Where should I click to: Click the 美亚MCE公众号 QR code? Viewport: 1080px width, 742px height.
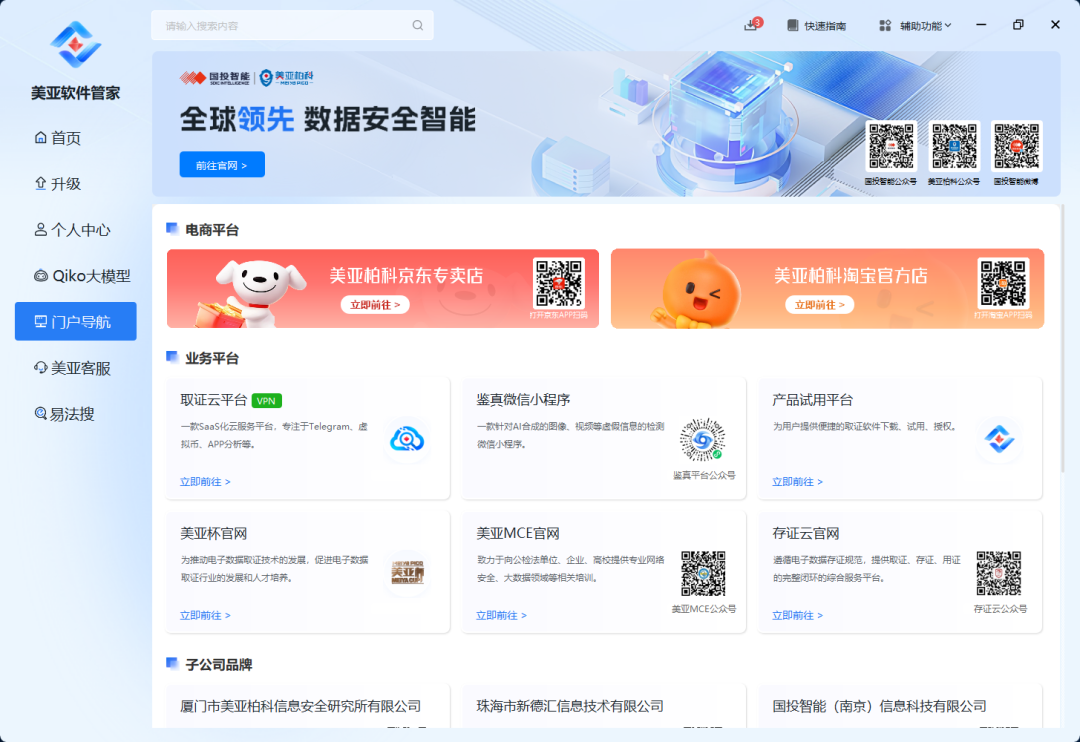(703, 573)
